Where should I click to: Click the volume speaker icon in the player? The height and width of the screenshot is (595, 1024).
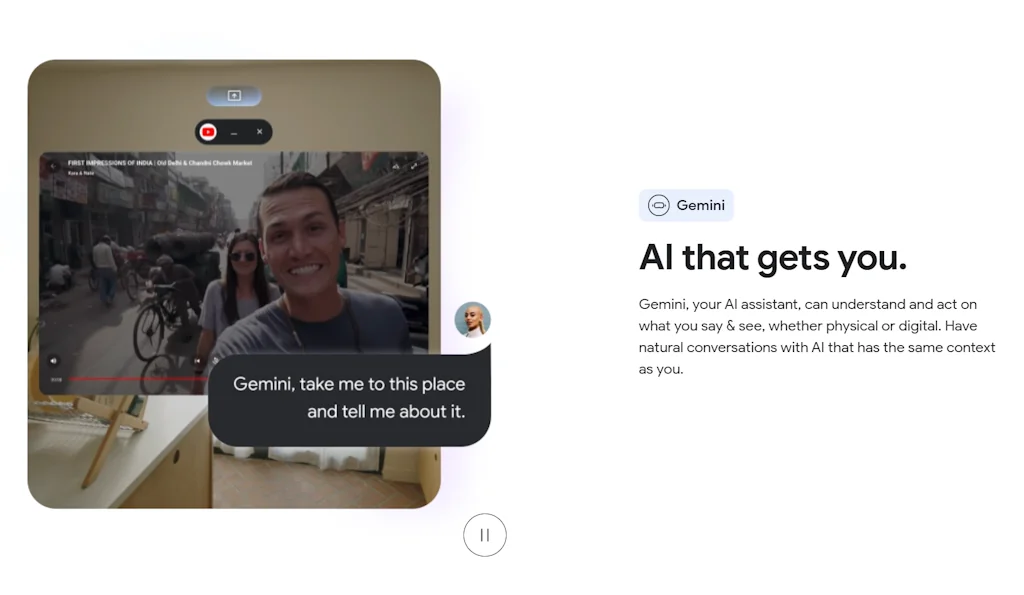pos(54,361)
